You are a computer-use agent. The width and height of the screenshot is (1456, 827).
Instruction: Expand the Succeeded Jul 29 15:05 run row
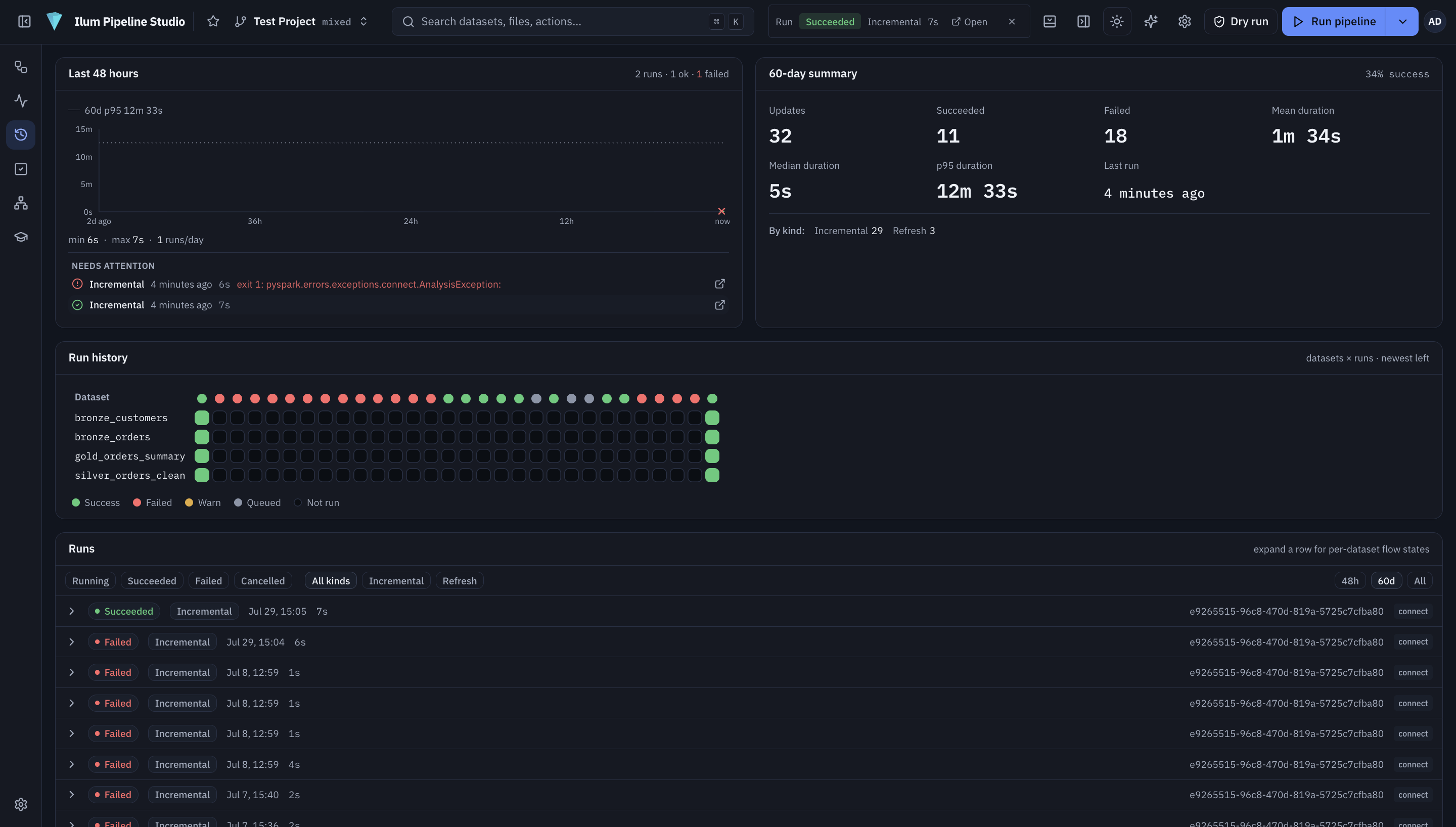tap(72, 611)
